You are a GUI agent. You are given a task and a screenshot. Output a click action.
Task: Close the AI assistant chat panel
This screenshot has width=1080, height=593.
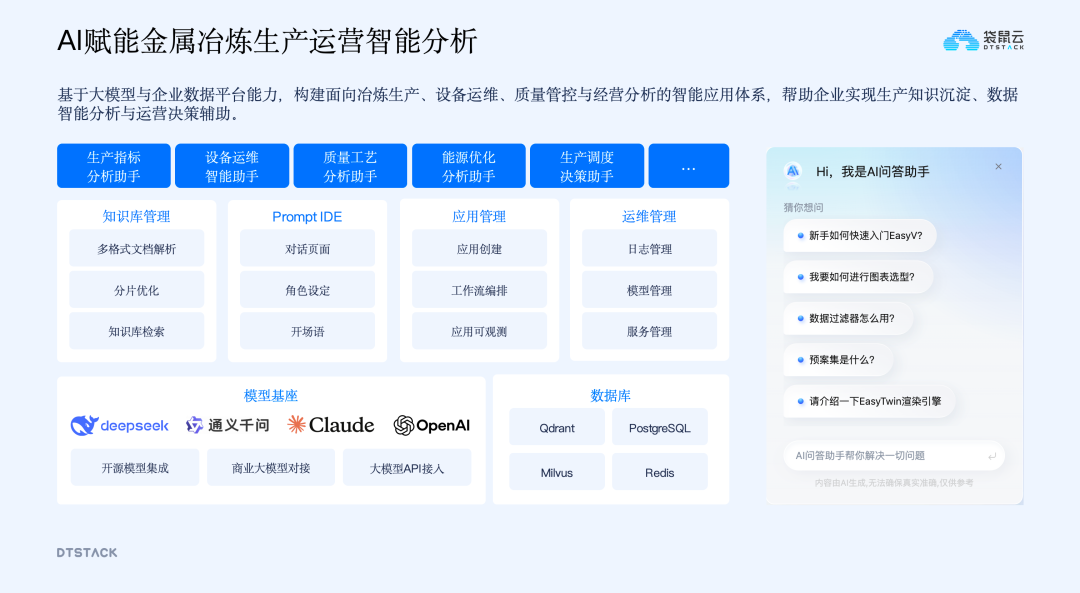pyautogui.click(x=998, y=167)
